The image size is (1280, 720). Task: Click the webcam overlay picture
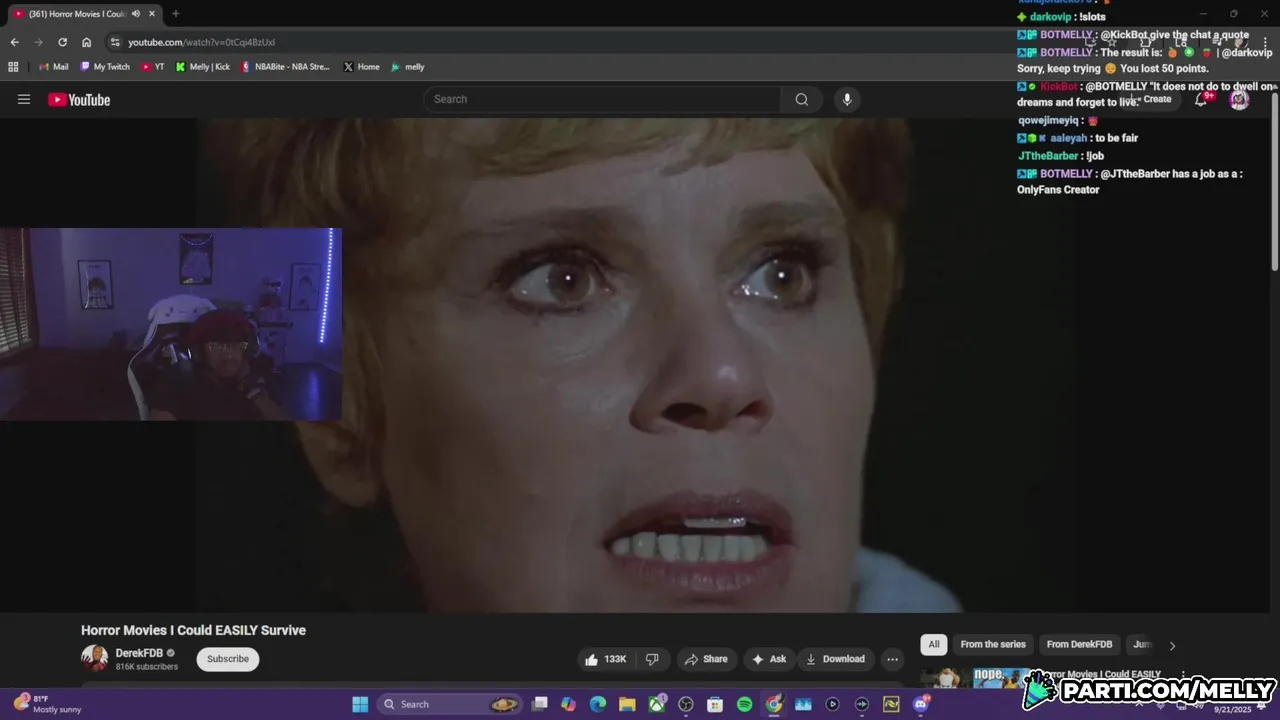171,324
